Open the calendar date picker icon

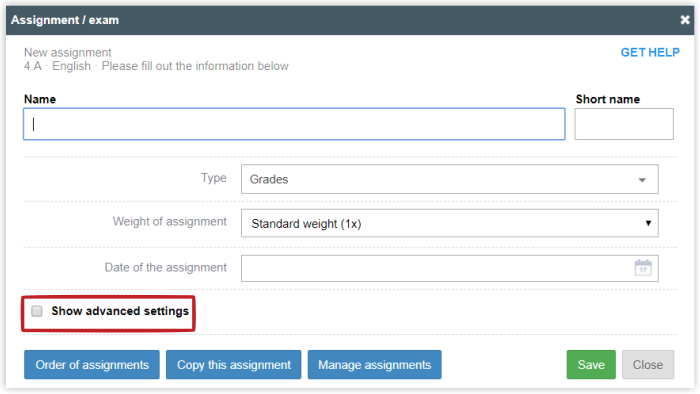tap(643, 268)
